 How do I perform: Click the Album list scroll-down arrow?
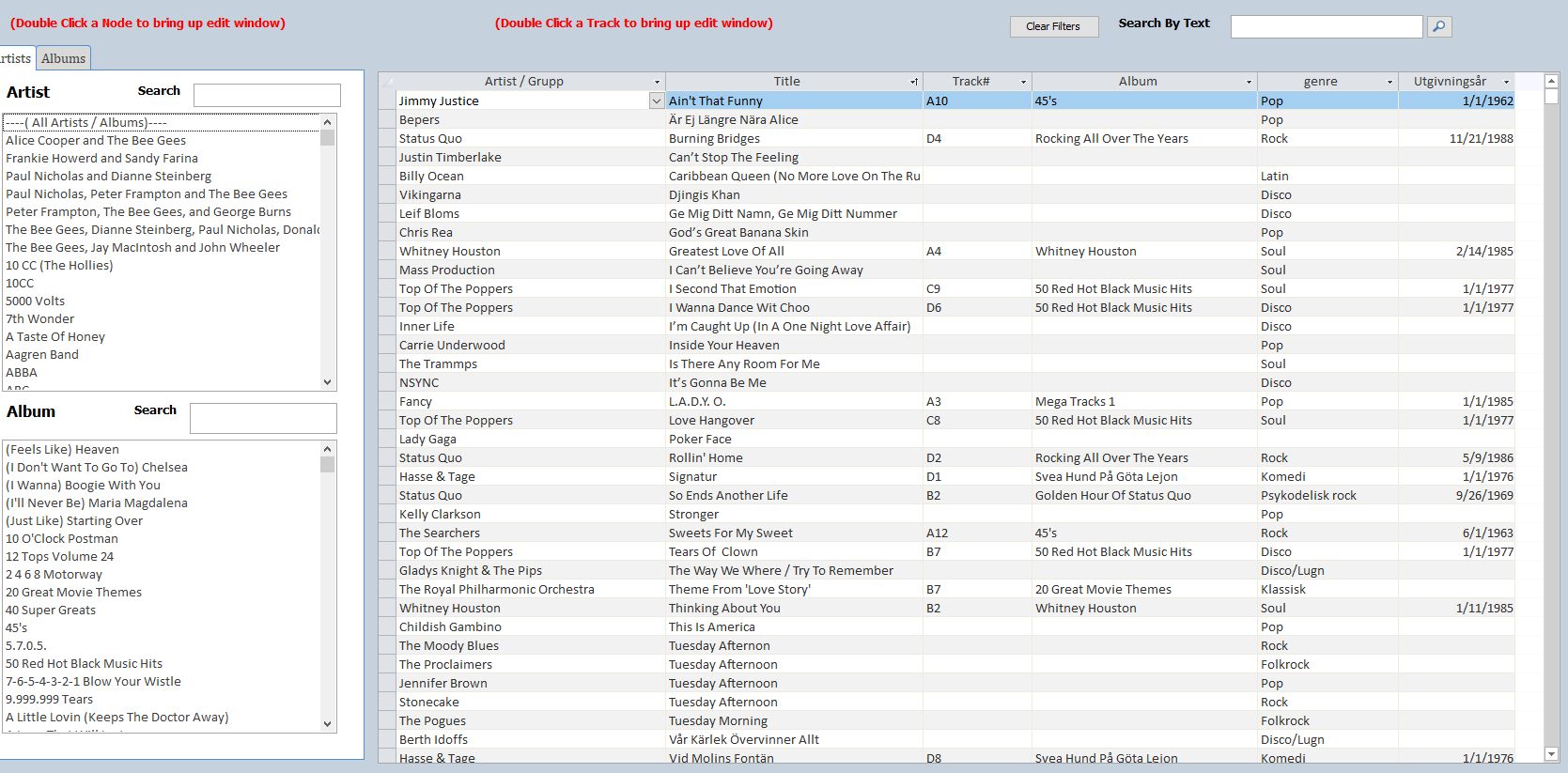327,723
